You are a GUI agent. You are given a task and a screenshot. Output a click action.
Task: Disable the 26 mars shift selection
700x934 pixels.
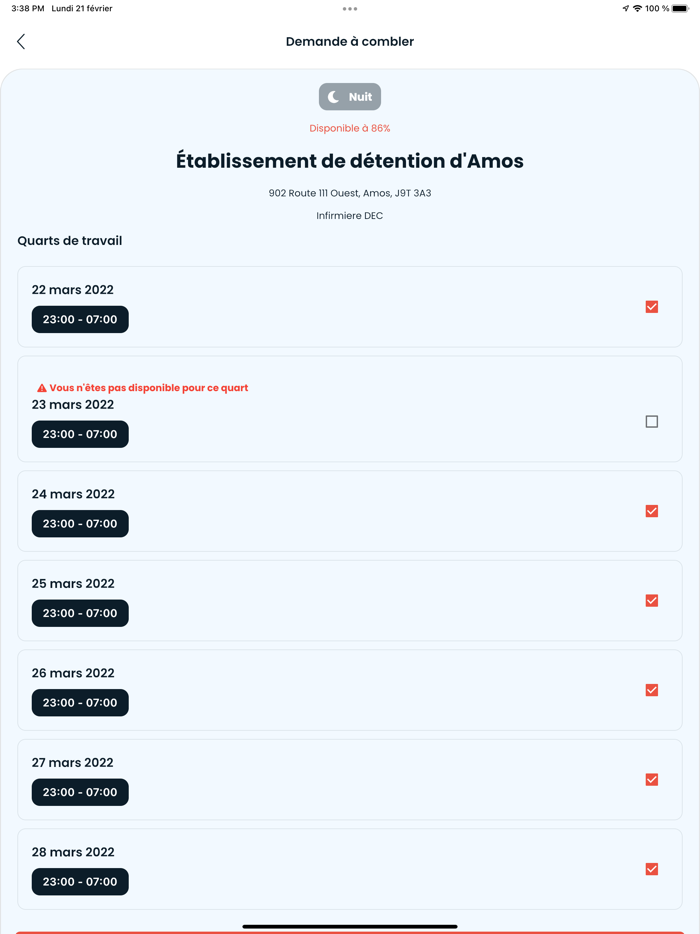tap(651, 690)
